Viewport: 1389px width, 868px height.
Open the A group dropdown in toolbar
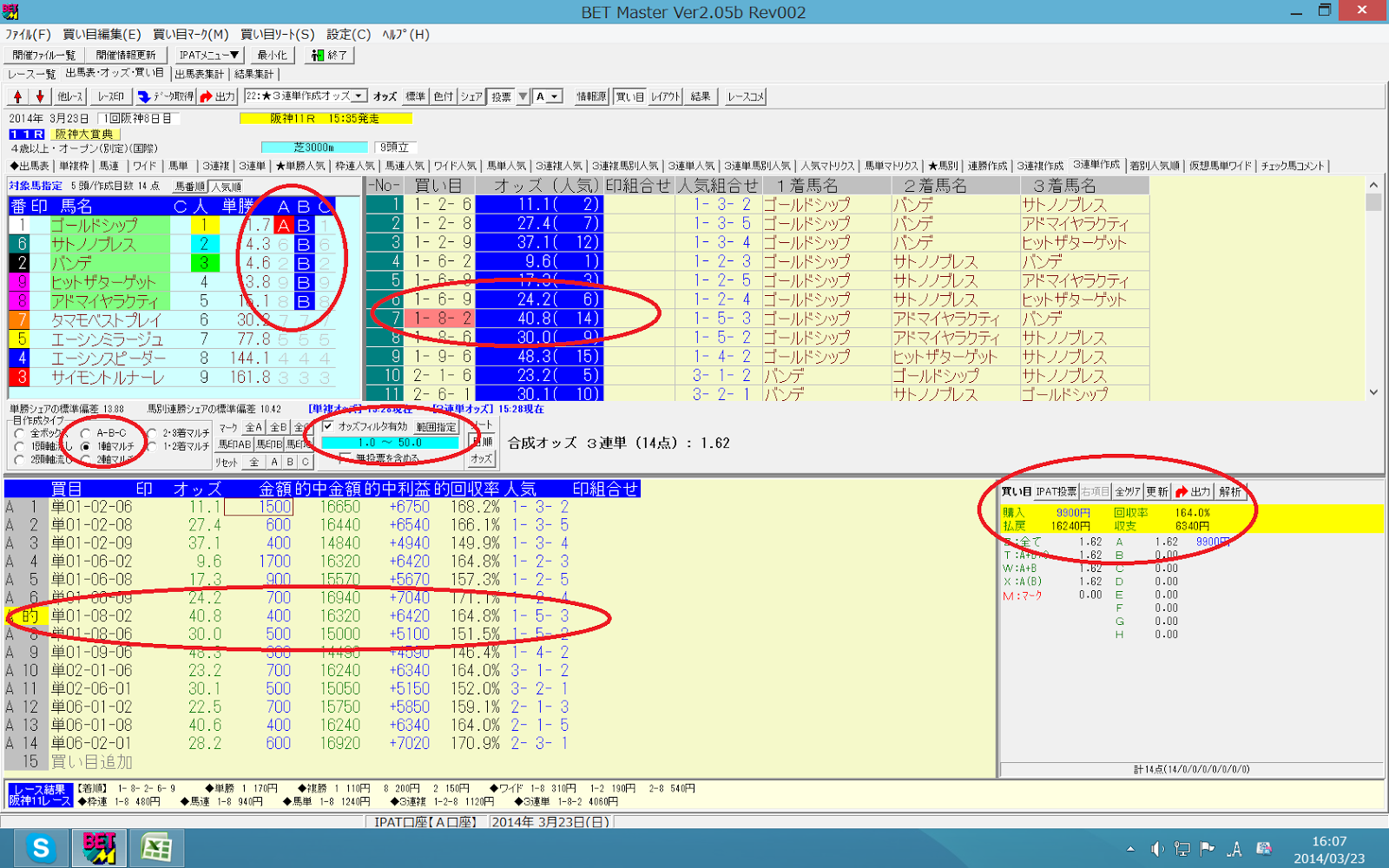[555, 96]
